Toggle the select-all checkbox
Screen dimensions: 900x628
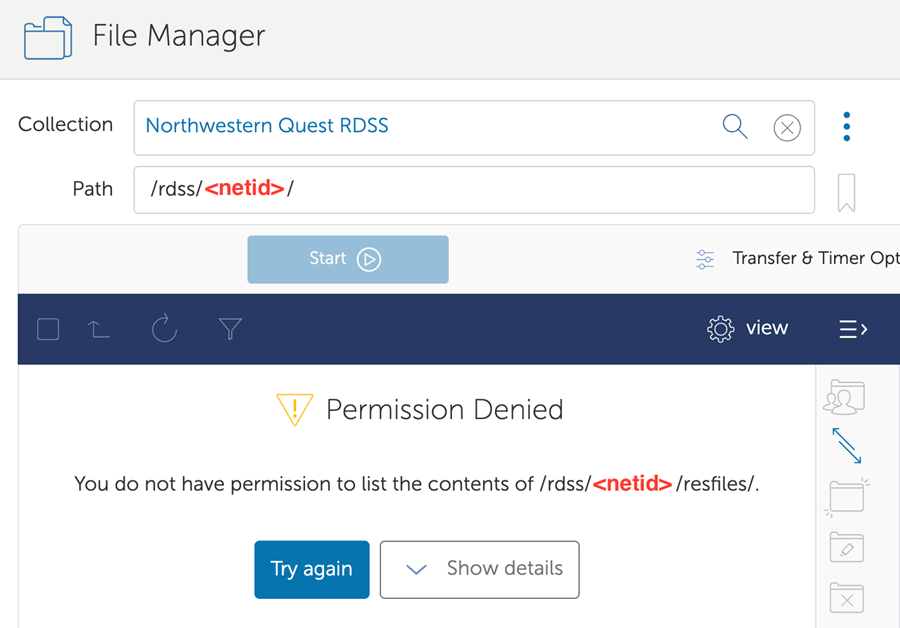pyautogui.click(x=48, y=329)
